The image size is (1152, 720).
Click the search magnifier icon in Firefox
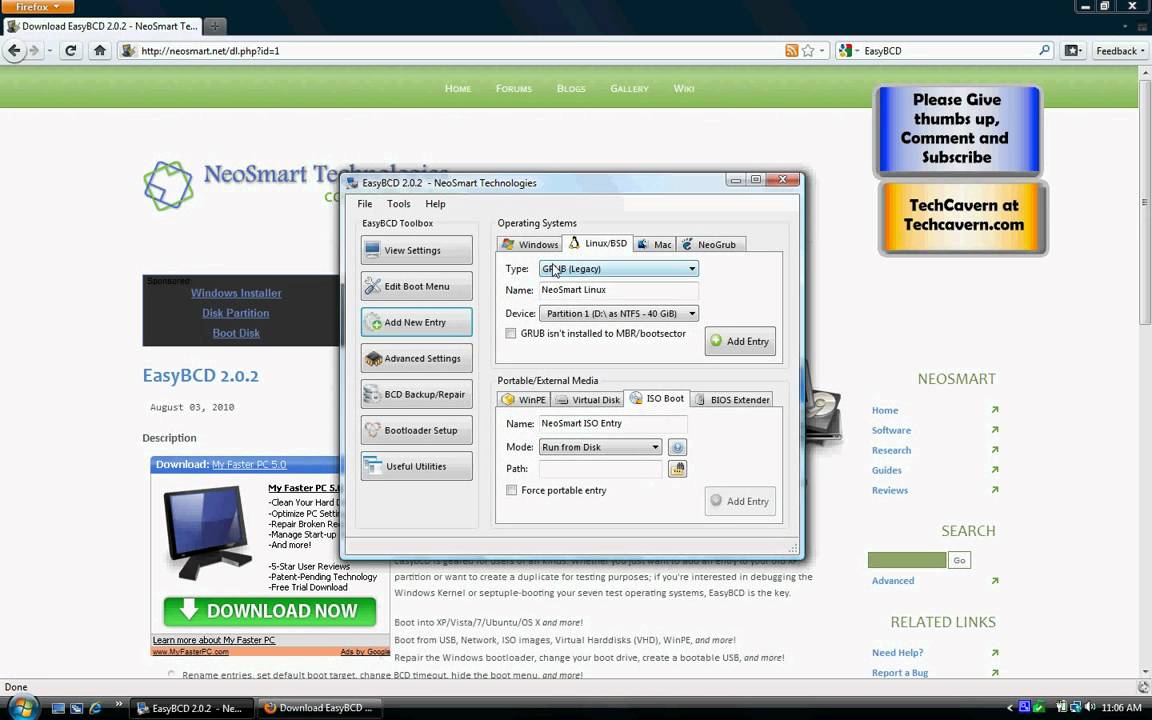tap(1044, 51)
